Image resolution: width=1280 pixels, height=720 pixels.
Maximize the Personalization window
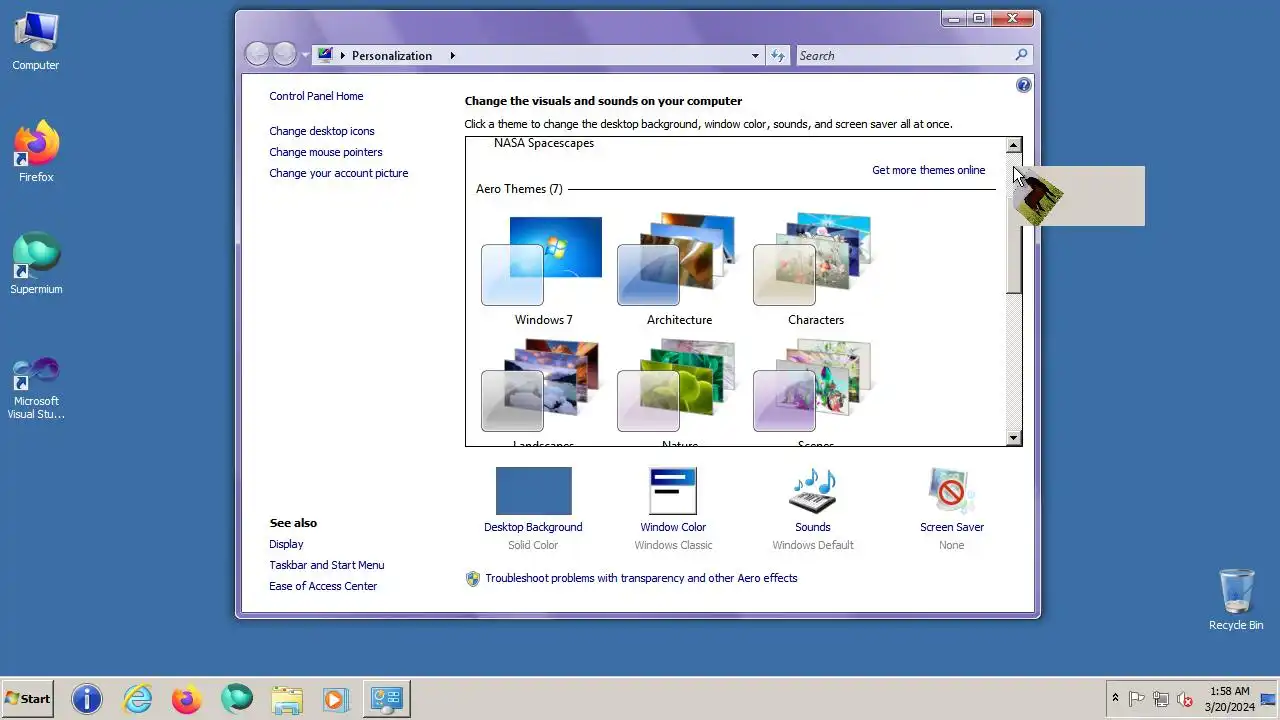pyautogui.click(x=978, y=18)
